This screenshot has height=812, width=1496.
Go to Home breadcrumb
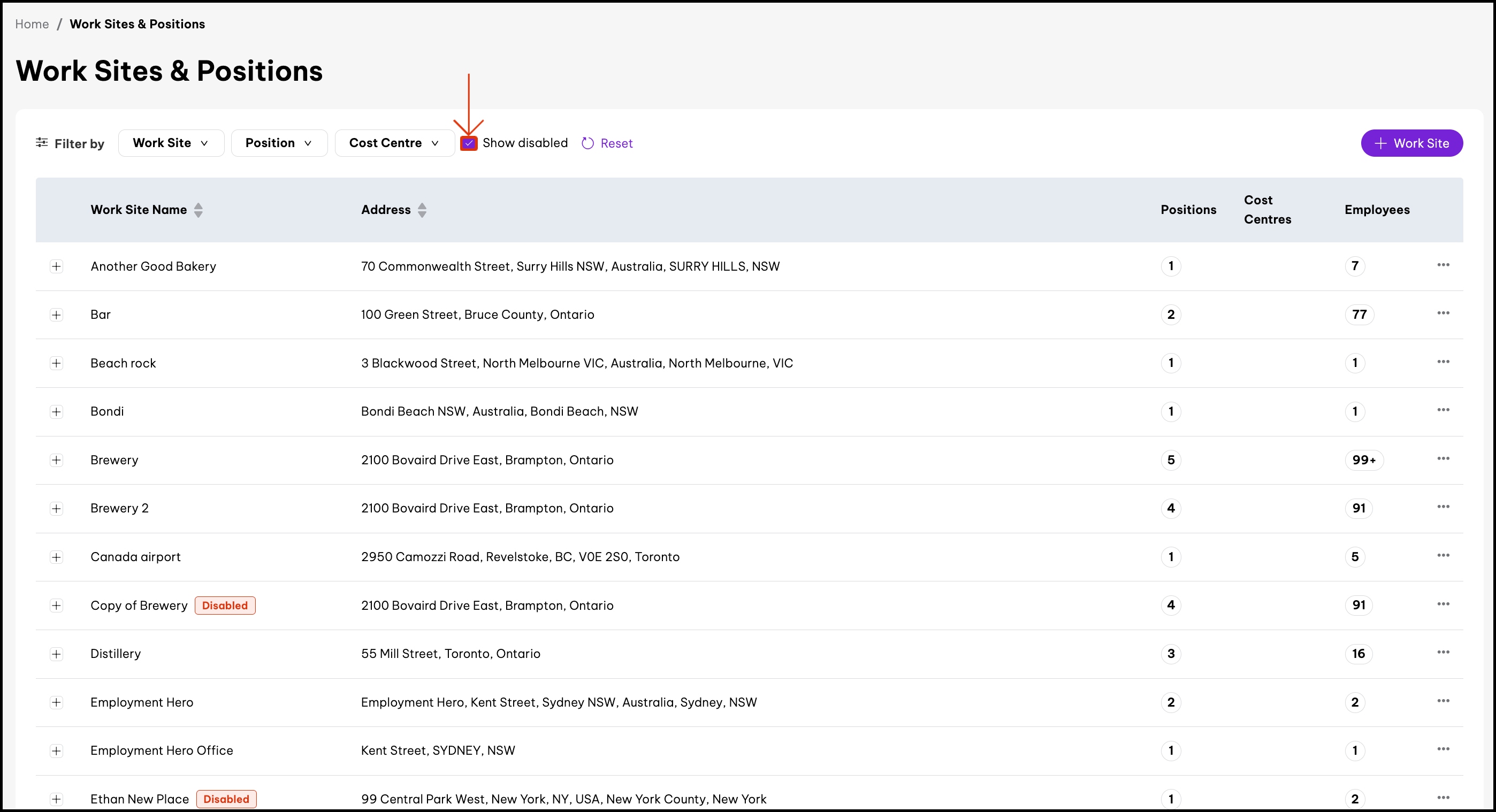[x=32, y=24]
